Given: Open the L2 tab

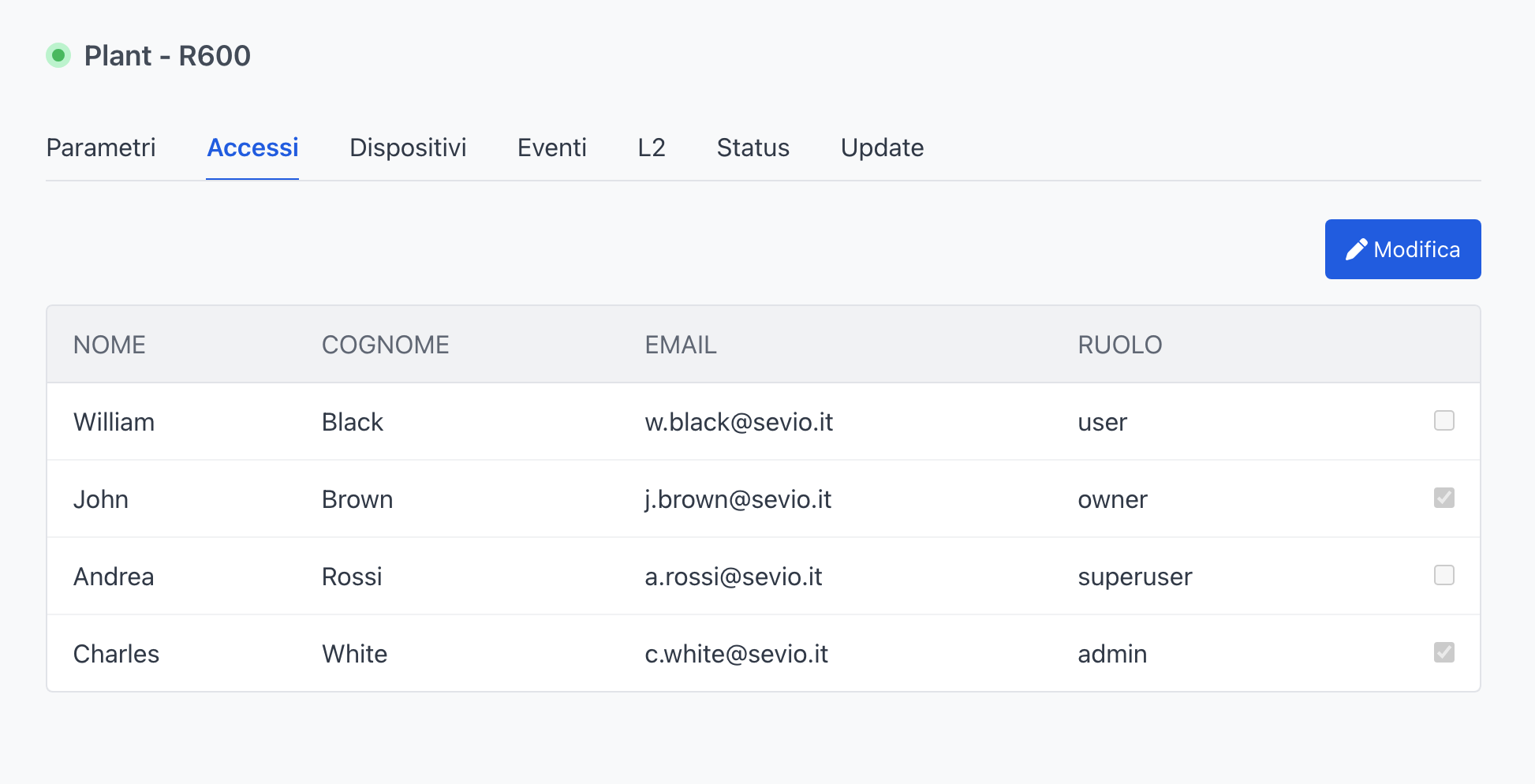Looking at the screenshot, I should coord(652,148).
